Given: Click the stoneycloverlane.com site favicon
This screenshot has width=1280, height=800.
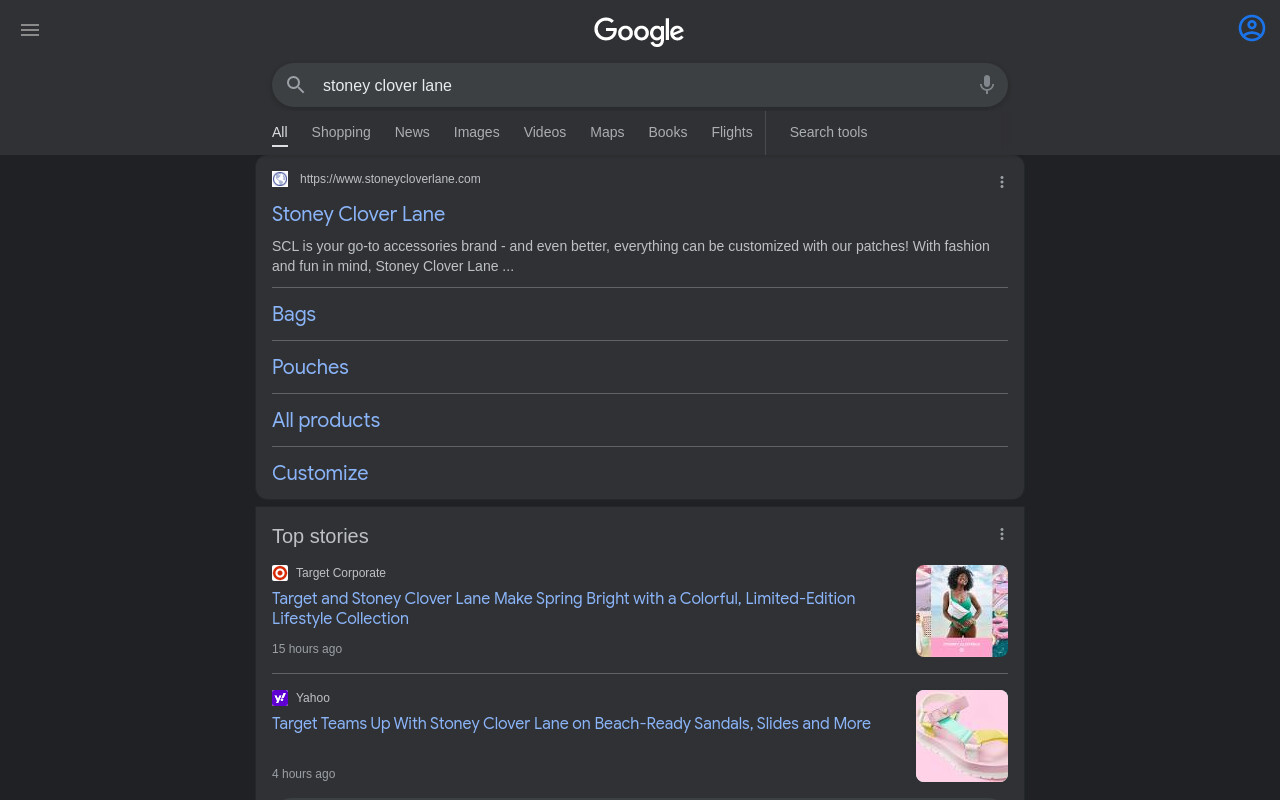Looking at the screenshot, I should (280, 179).
